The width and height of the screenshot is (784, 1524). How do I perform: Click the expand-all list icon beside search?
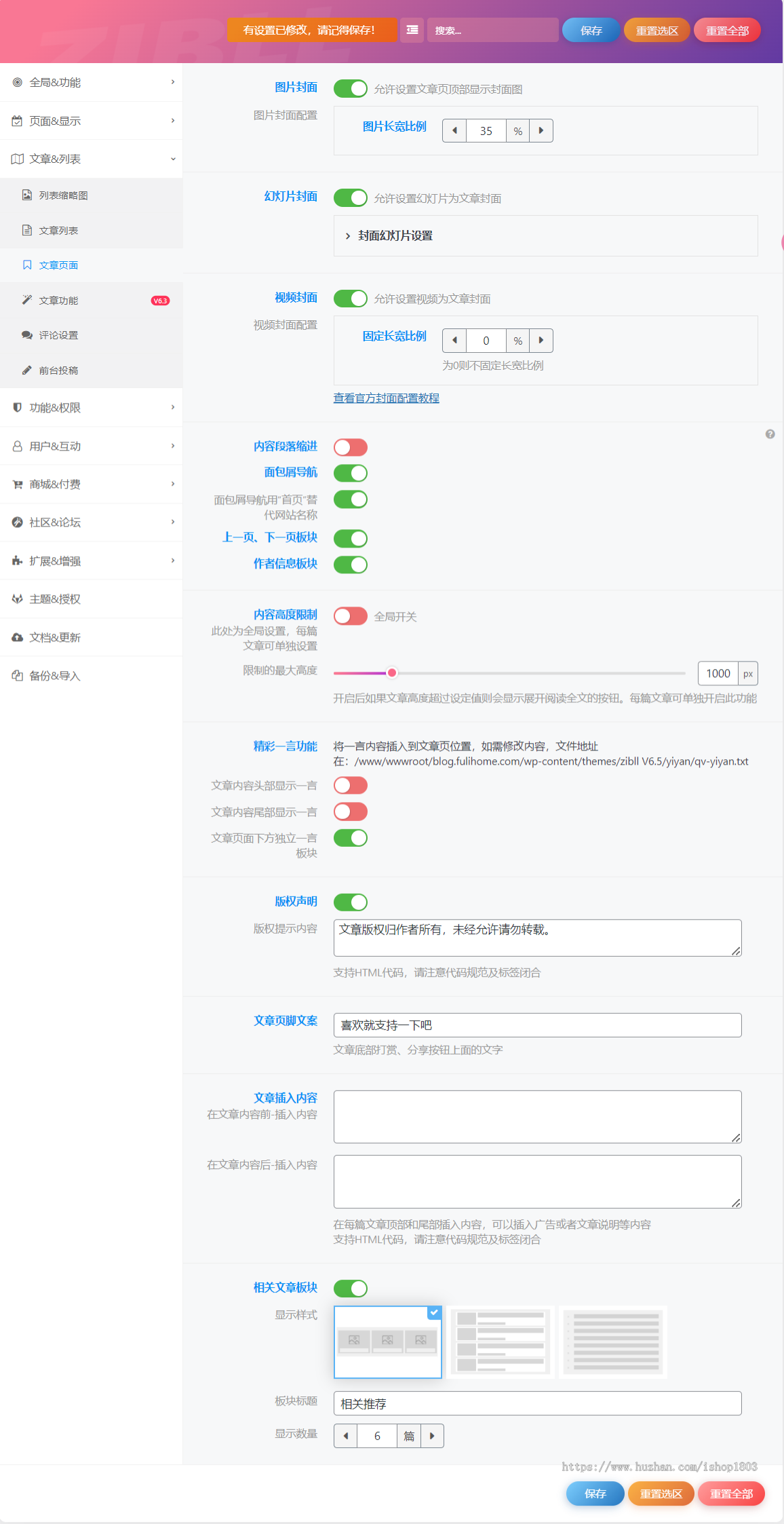412,30
